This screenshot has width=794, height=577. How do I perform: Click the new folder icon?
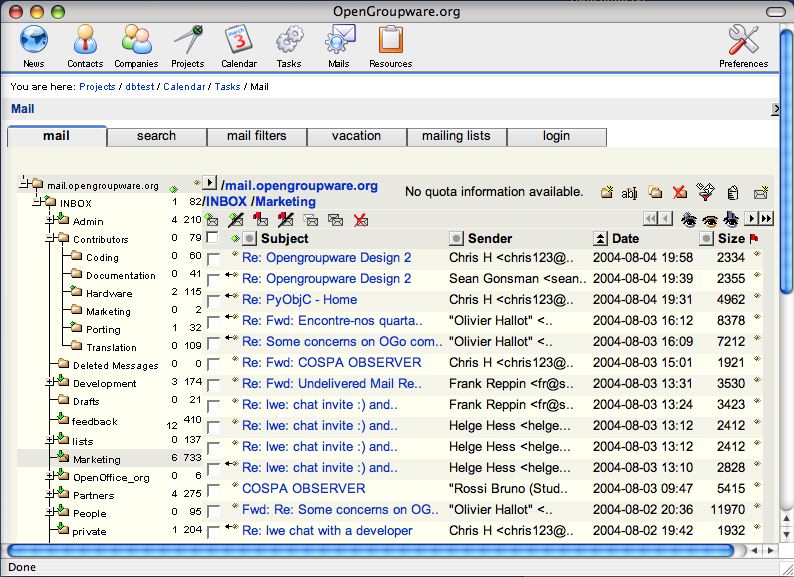point(607,192)
